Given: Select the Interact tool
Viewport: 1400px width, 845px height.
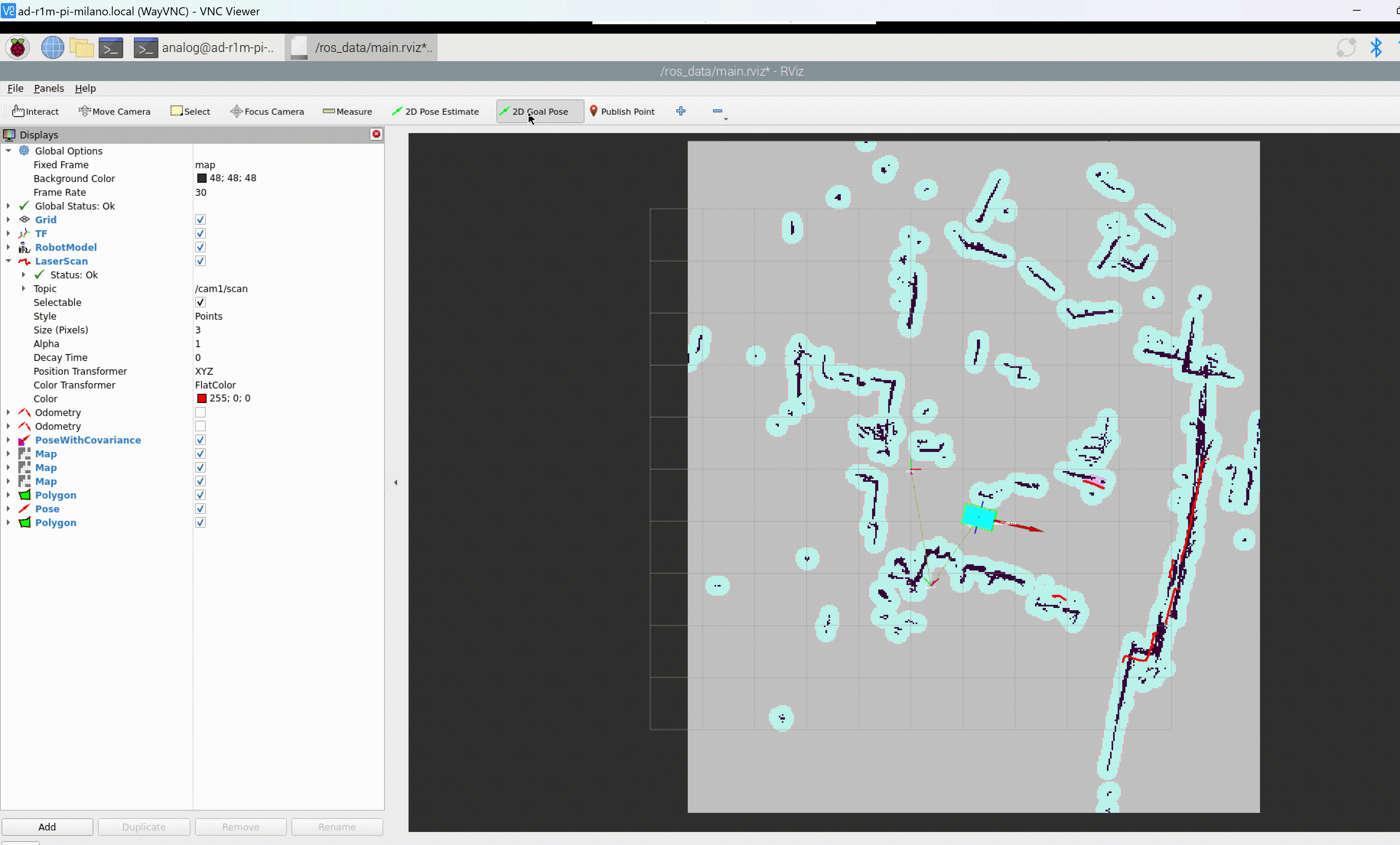Looking at the screenshot, I should (x=36, y=111).
